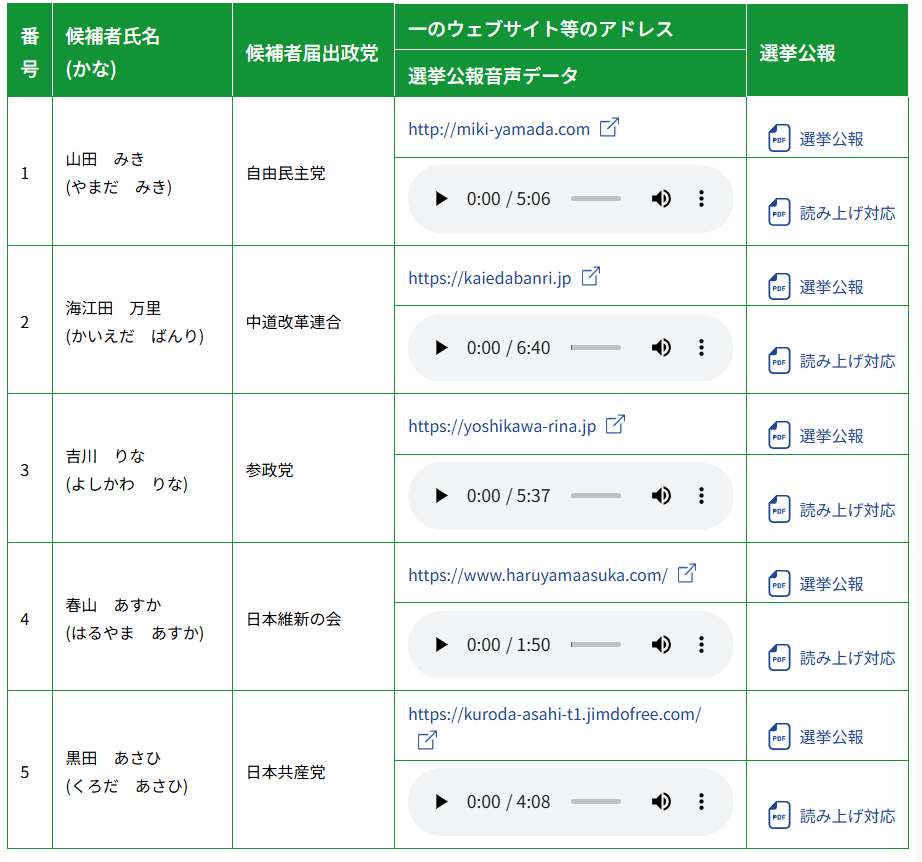This screenshot has width=922, height=862.
Task: Open 選挙公報 PDF for 海江田 万里
Action: (830, 287)
